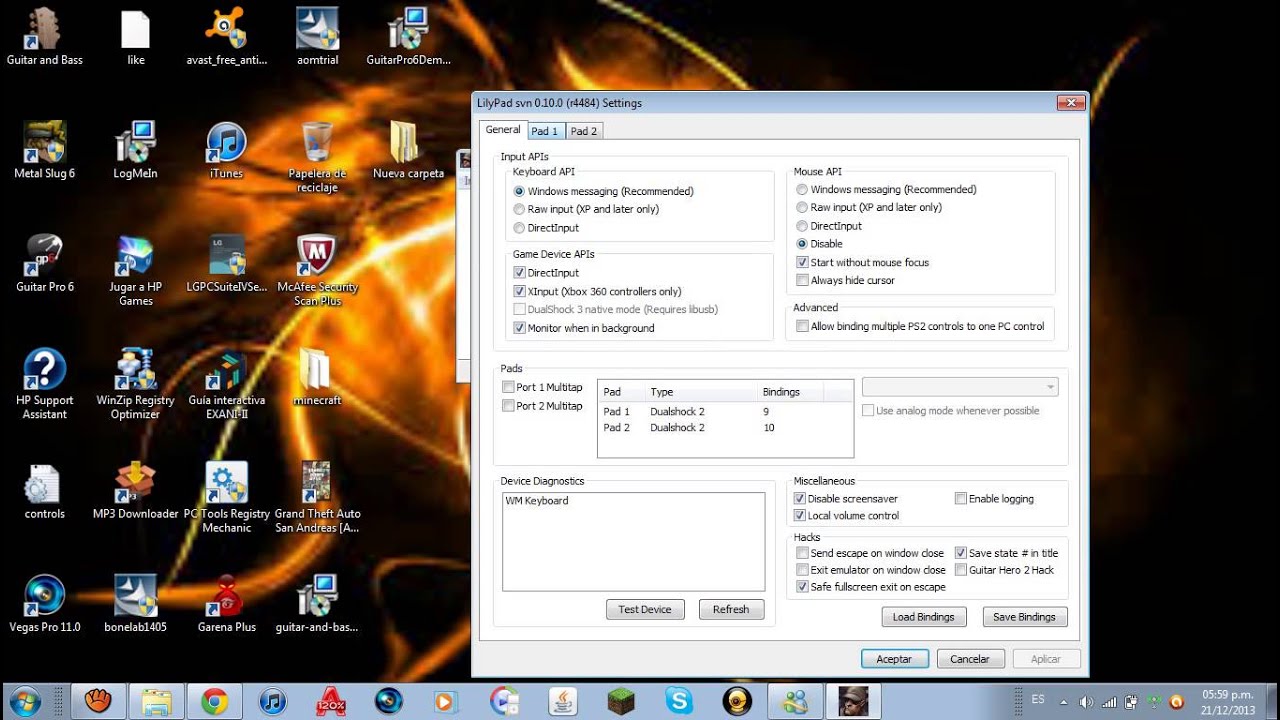
Task: Select Keyboard API DirectInput radio option
Action: coord(519,228)
